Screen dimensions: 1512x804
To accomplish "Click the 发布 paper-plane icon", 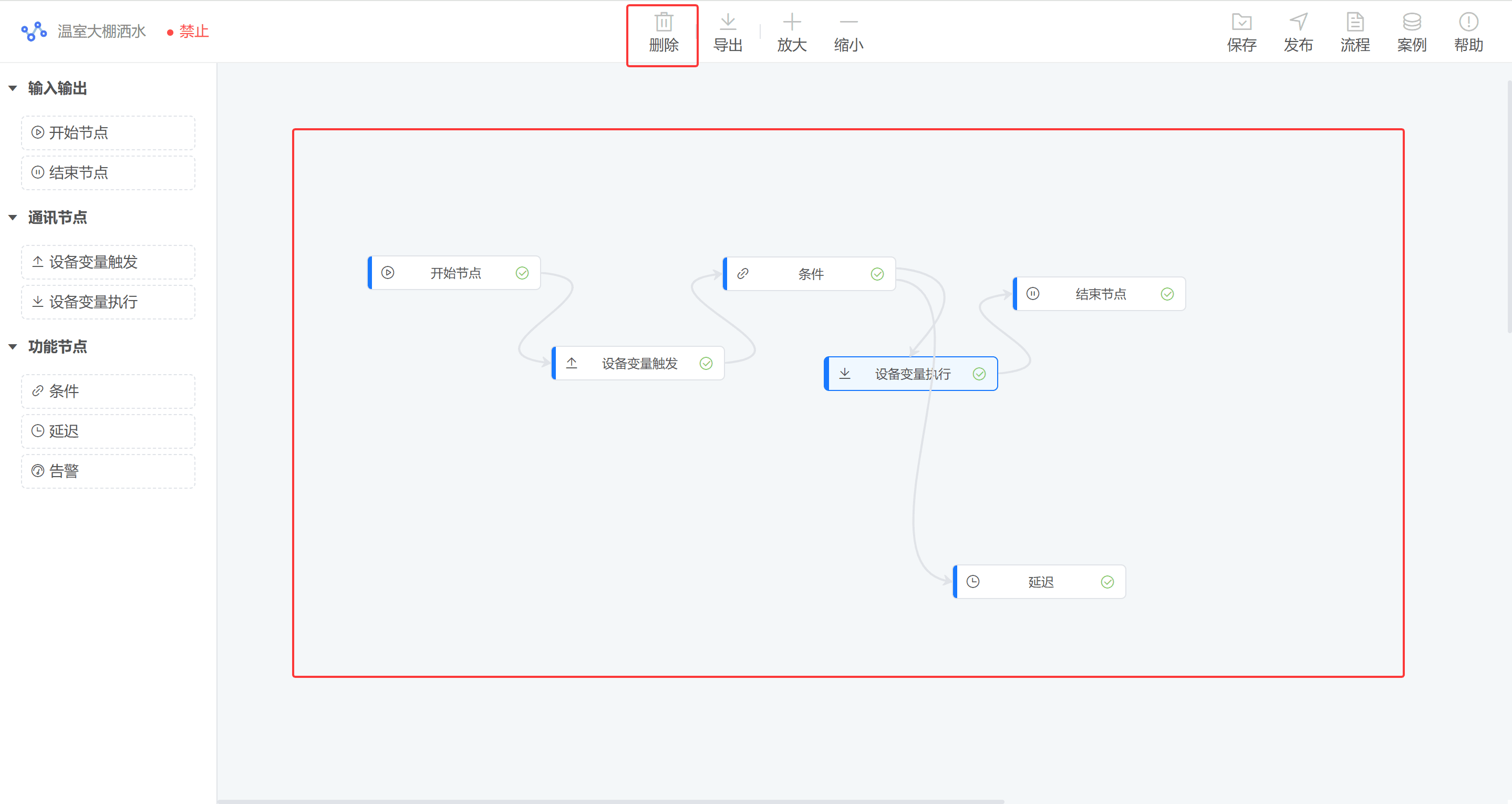I will (x=1298, y=22).
